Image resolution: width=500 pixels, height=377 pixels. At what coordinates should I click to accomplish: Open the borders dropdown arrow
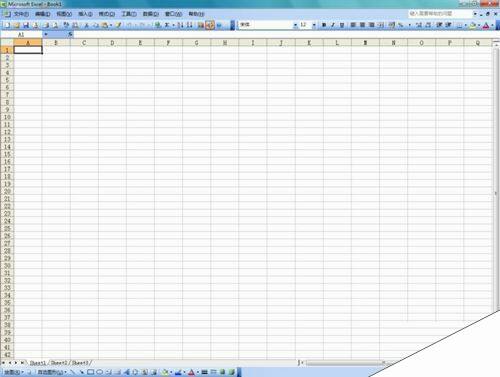466,25
